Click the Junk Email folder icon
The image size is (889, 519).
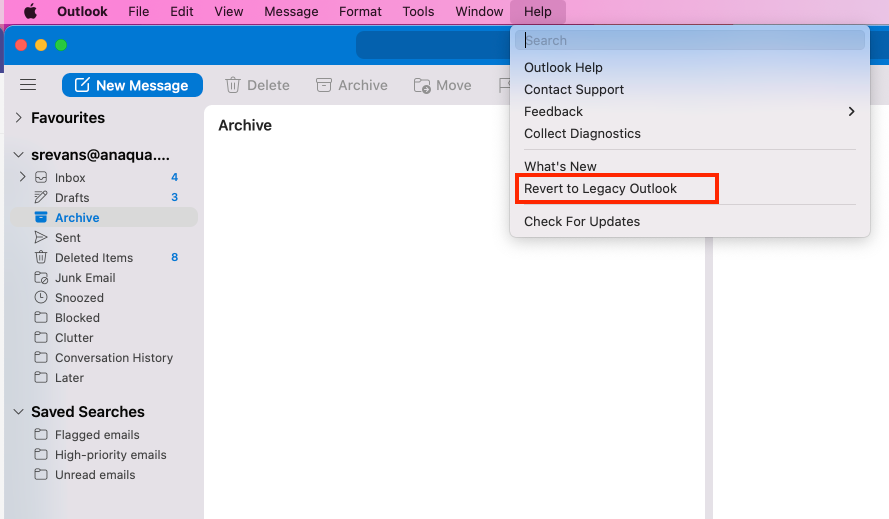coord(41,277)
